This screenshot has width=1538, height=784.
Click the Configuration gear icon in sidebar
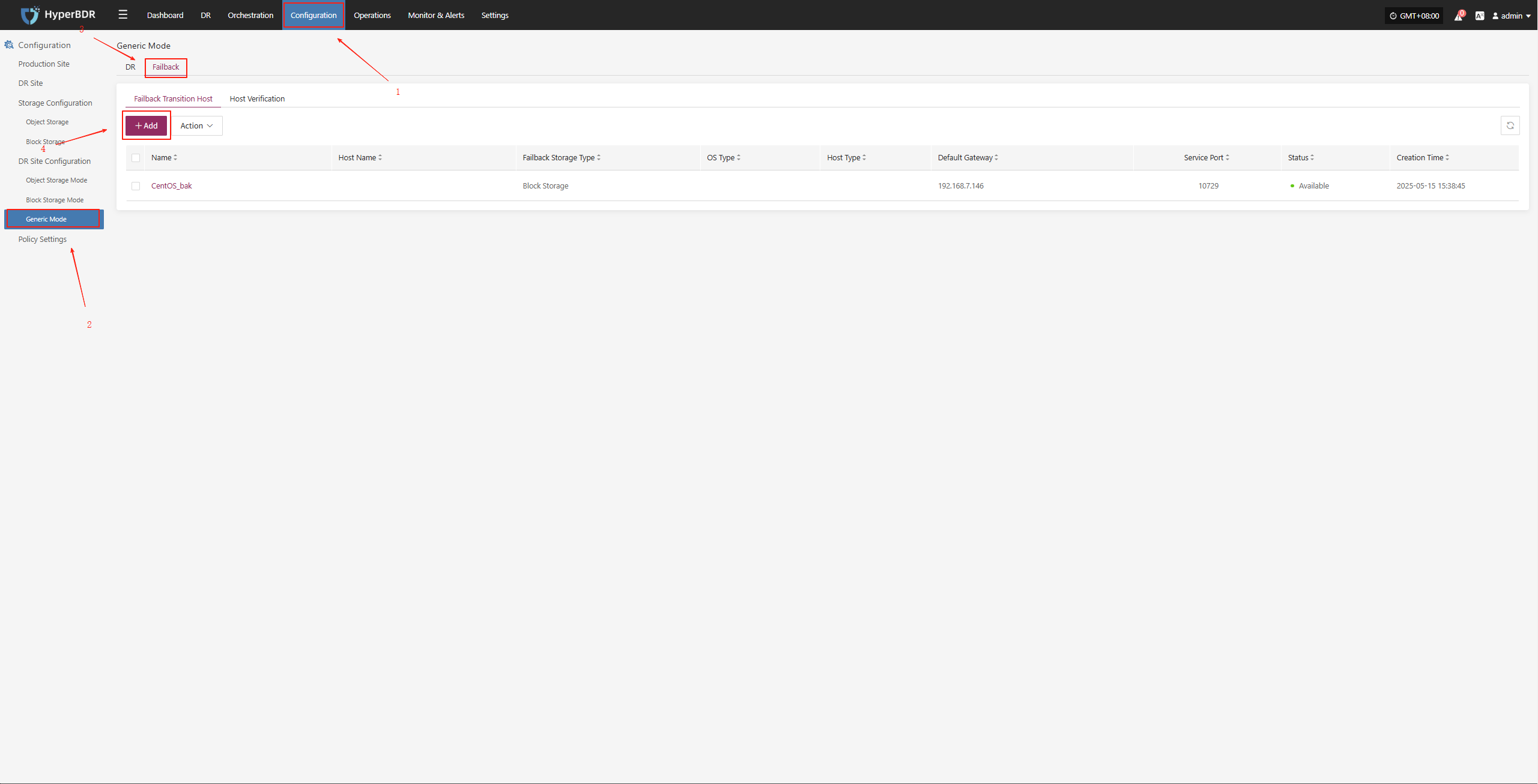click(9, 45)
